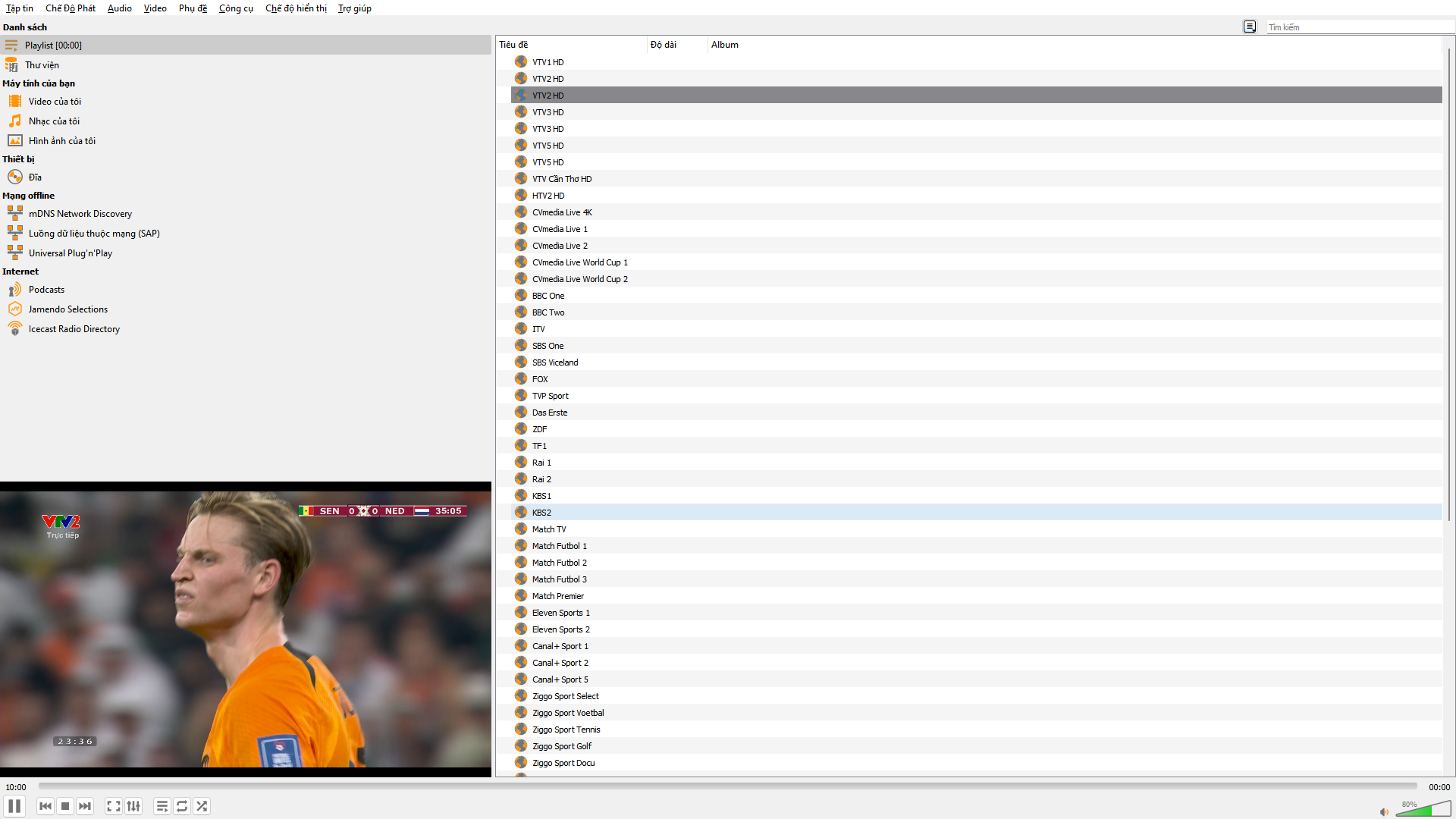Open Icecast Radio Directory
1456x819 pixels.
(246, 329)
